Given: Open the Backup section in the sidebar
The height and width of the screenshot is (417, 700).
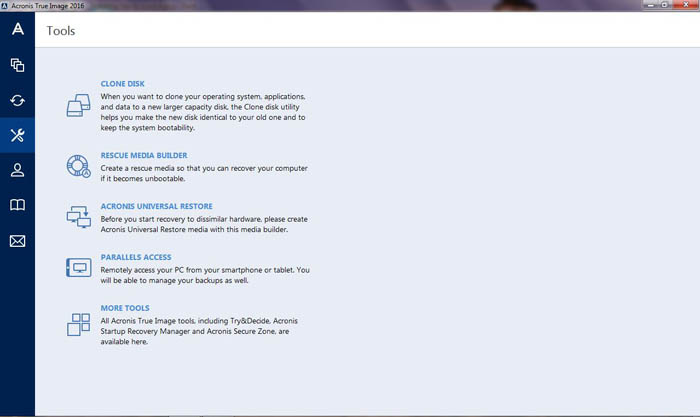Looking at the screenshot, I should (17, 65).
